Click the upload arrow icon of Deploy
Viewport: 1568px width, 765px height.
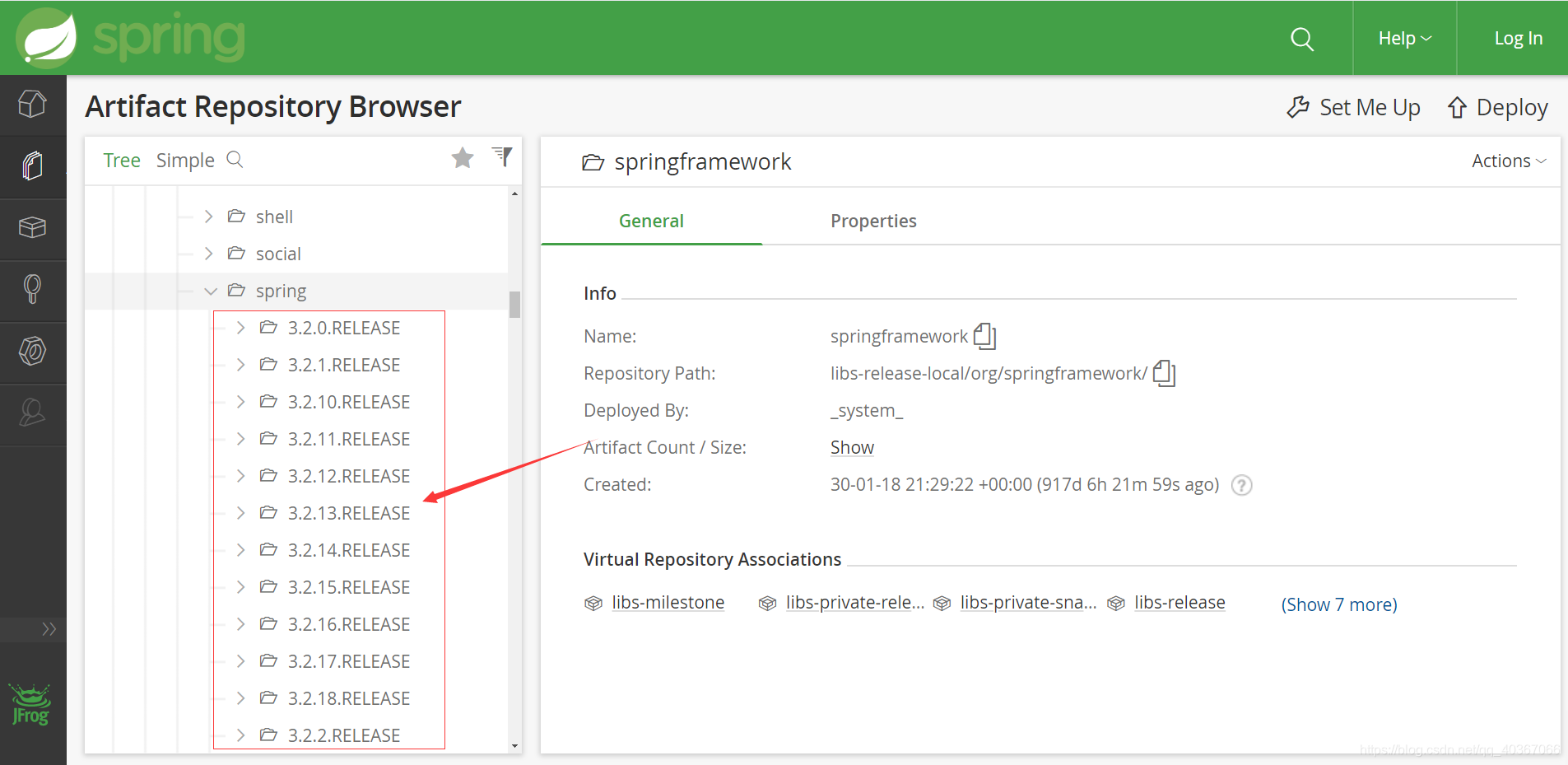(x=1457, y=107)
